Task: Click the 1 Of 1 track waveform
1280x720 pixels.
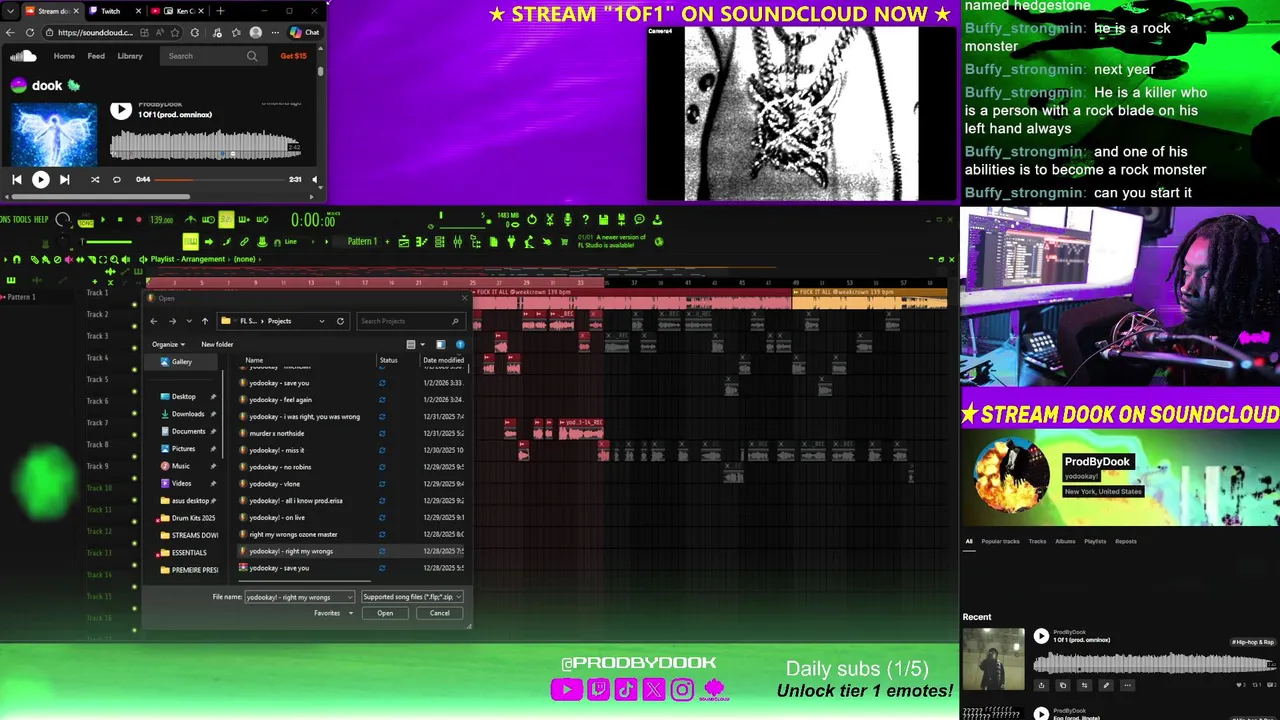Action: (x=205, y=146)
